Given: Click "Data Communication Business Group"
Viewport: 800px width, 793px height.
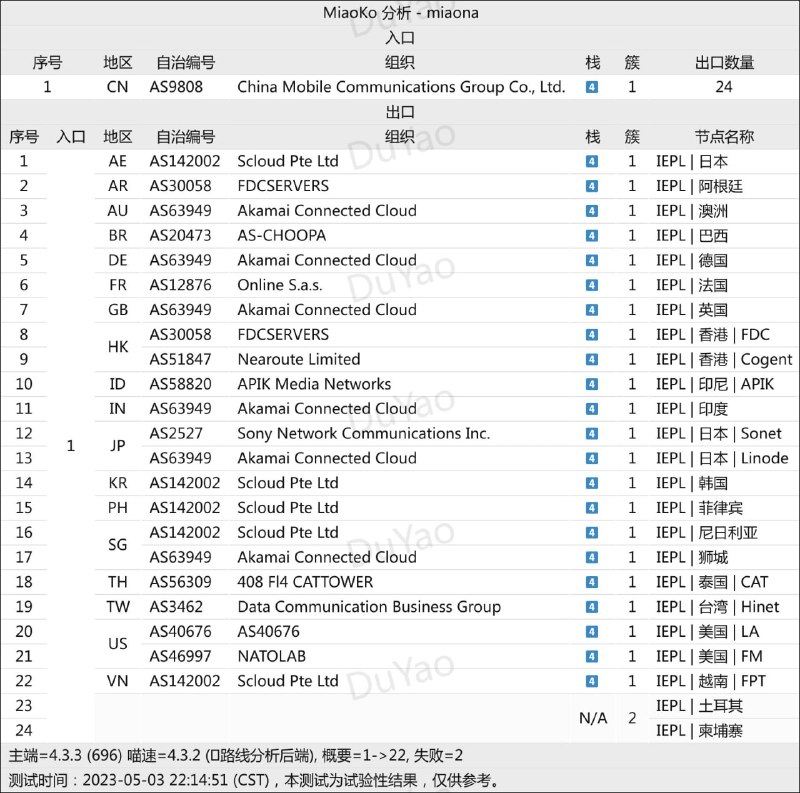Looking at the screenshot, I should [369, 607].
